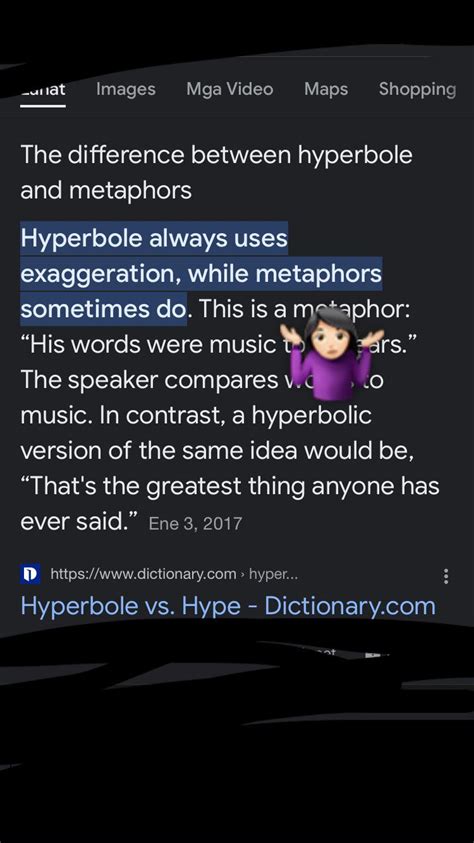Open the "Hyperbole vs. Hype - Dictionary.com" link
Viewport: 474px width, 843px height.
tap(228, 606)
